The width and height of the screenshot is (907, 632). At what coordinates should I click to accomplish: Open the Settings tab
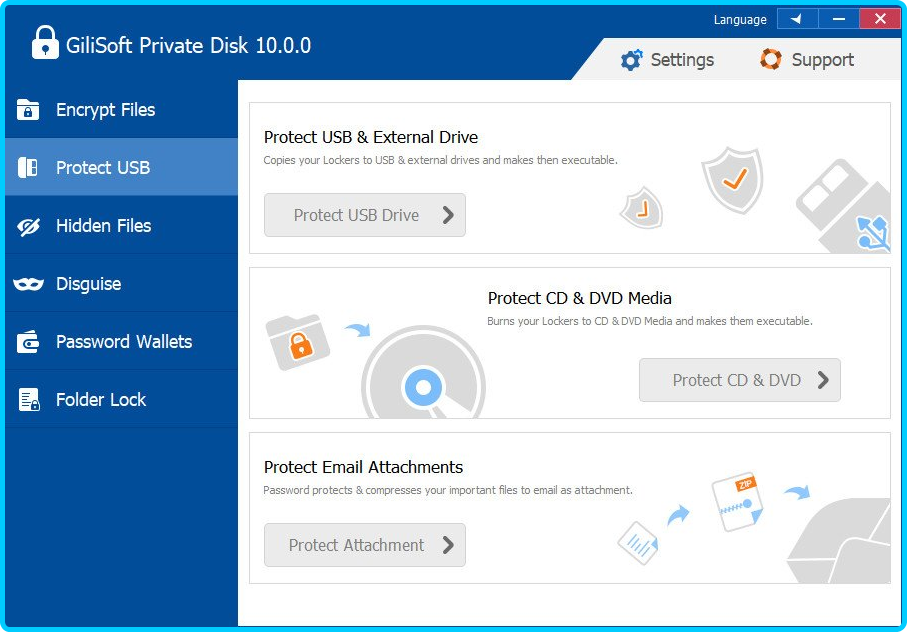click(x=668, y=60)
